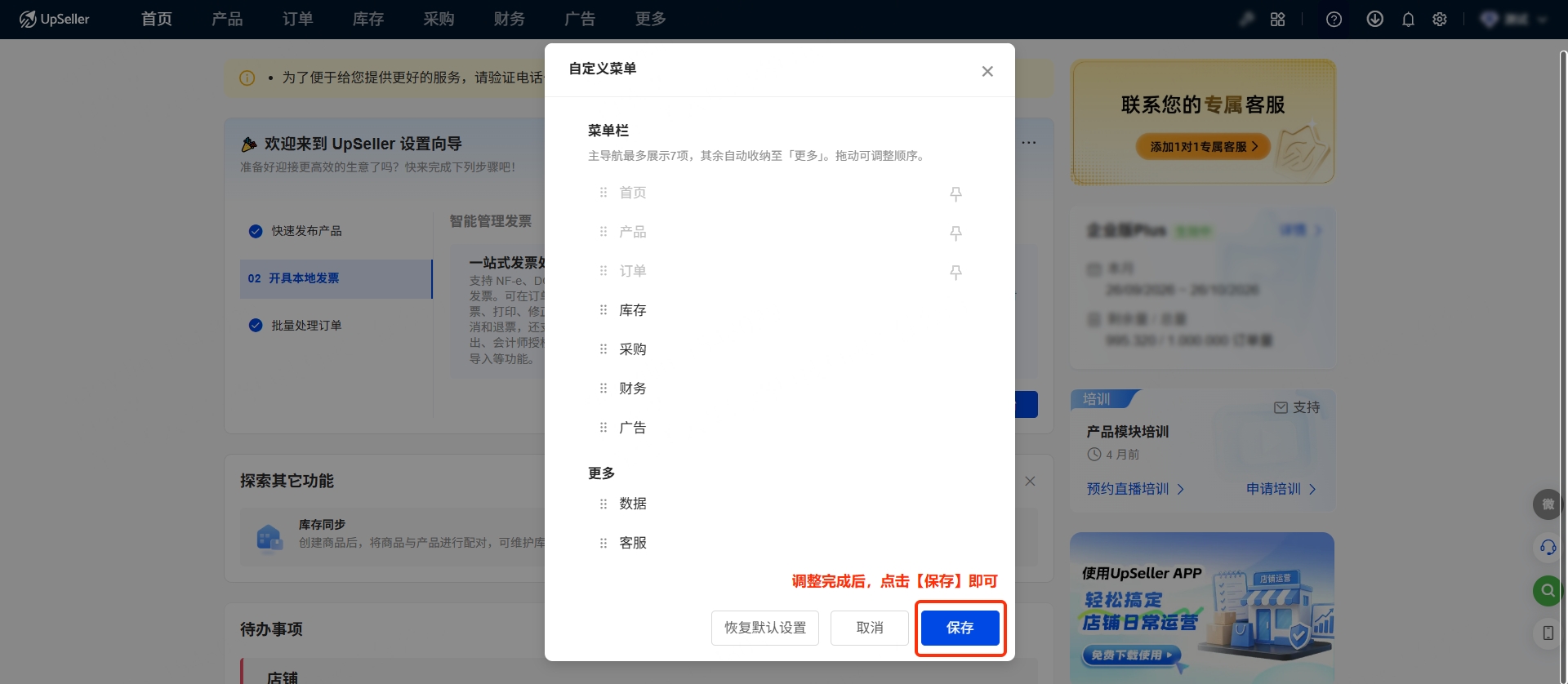1568x684 pixels.
Task: Select the 快速发布产品 wizard step
Action: point(336,231)
